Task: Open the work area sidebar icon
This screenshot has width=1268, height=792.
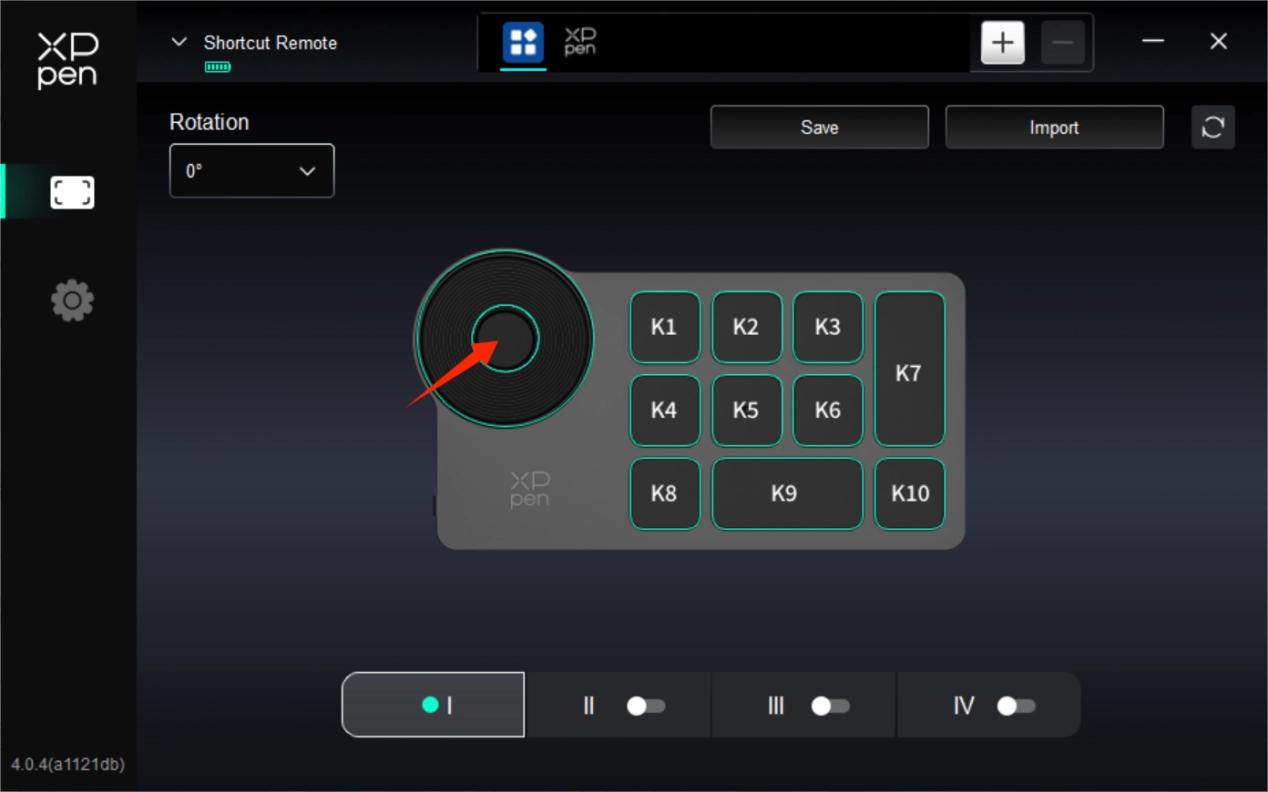Action: [72, 192]
